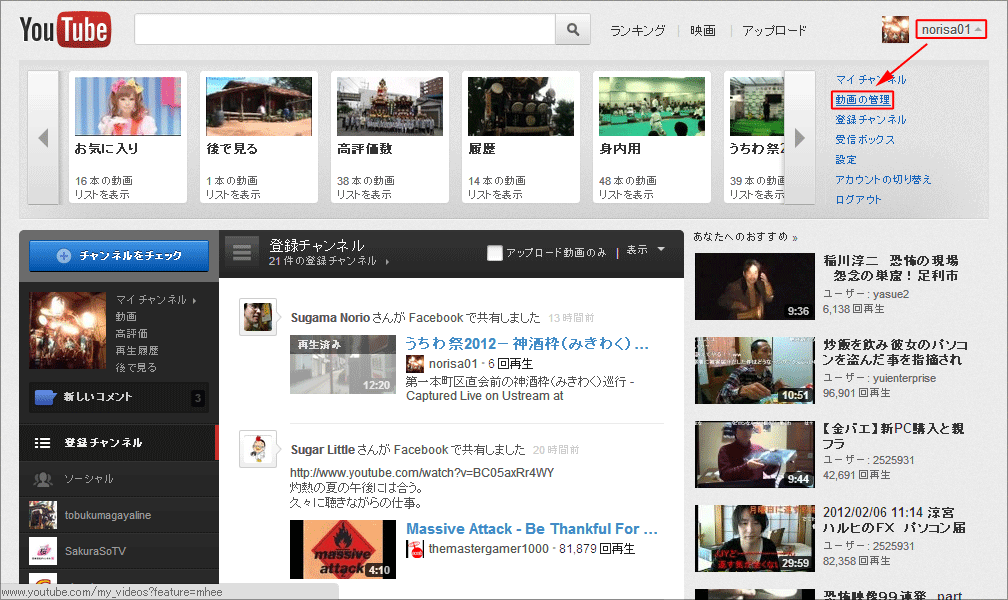Click the YouTube search input field
The width and height of the screenshot is (1008, 600).
coord(345,30)
